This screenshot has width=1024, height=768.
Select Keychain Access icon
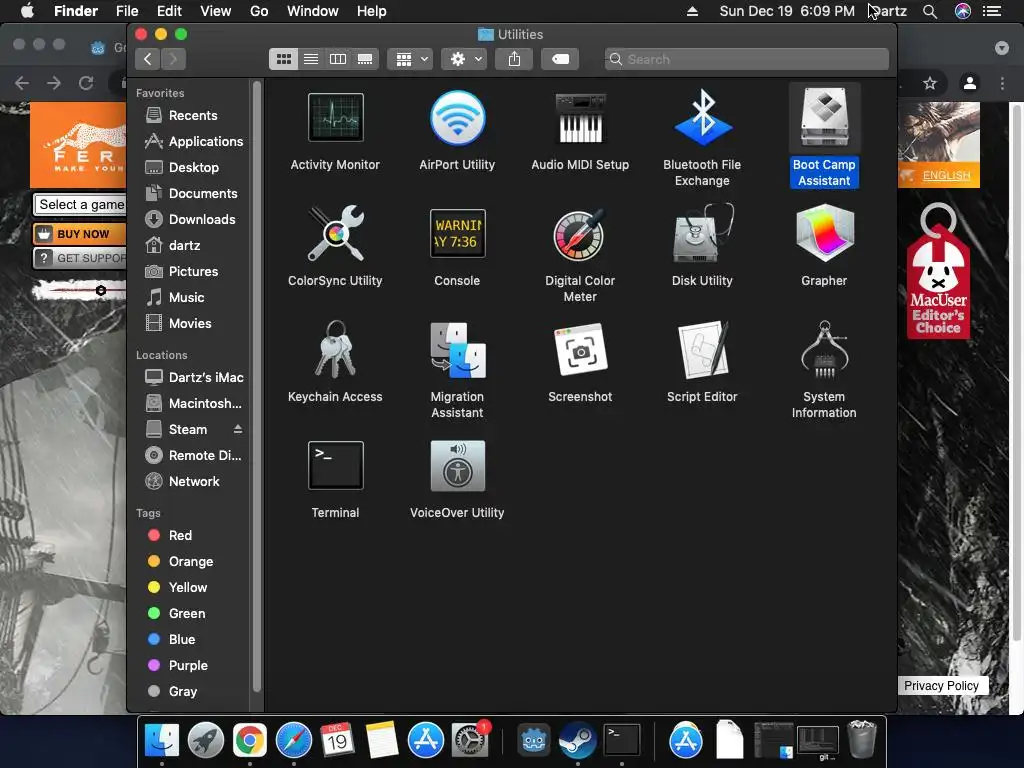pyautogui.click(x=335, y=349)
